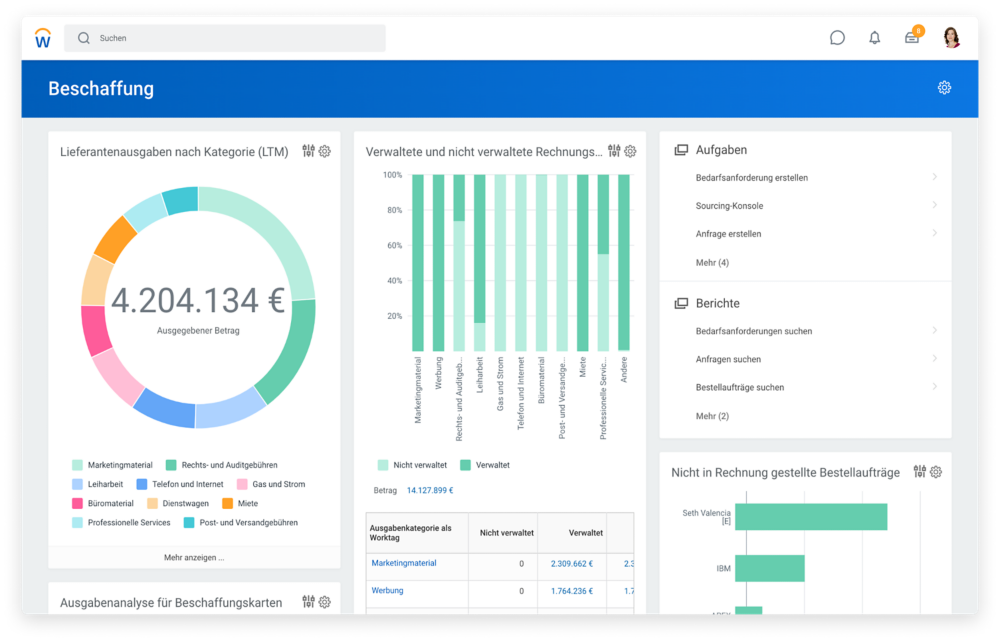Open Bestellaufträge suchen report
Viewport: 1000px width, 642px height.
(739, 387)
